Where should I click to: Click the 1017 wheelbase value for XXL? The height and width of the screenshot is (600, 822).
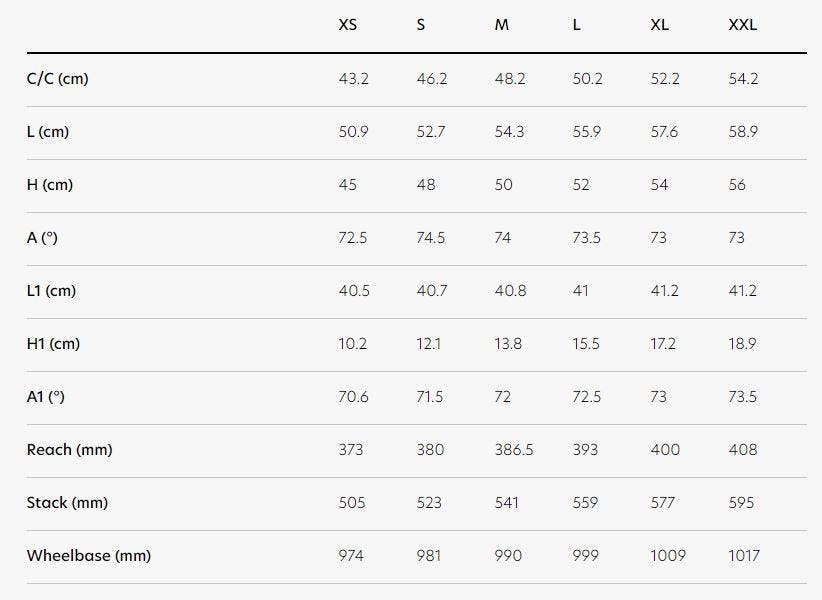click(x=744, y=556)
